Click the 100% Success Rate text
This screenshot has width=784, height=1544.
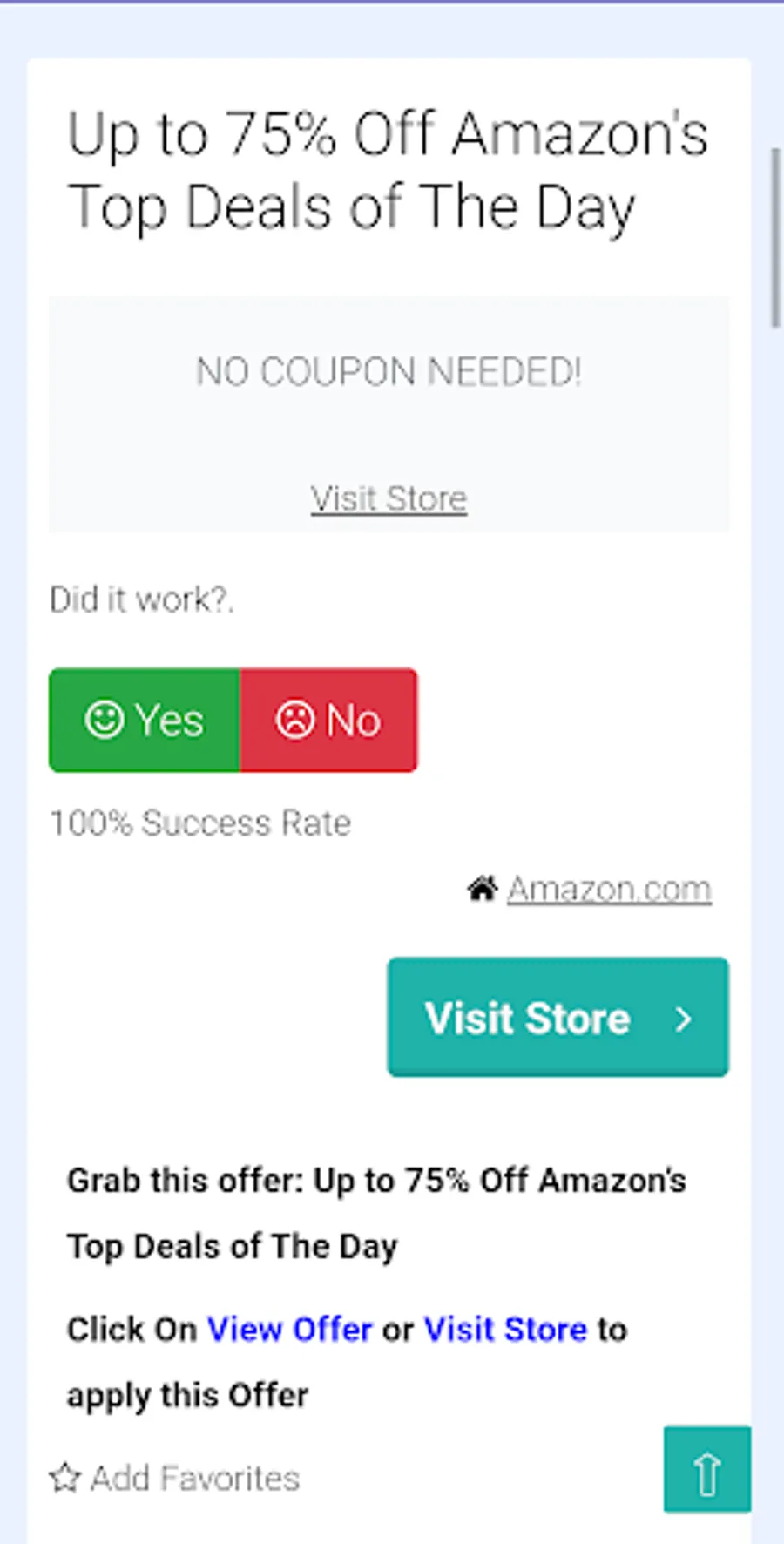[x=200, y=823]
